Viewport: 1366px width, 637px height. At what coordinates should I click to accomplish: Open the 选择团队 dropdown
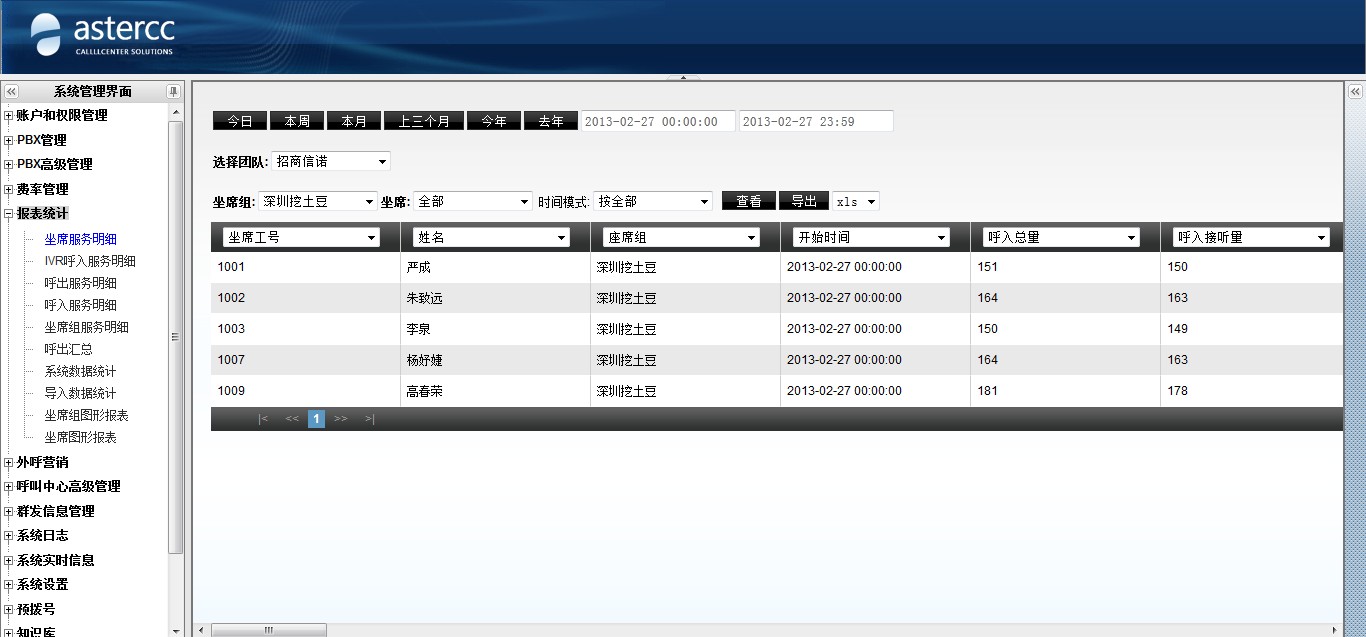click(330, 161)
